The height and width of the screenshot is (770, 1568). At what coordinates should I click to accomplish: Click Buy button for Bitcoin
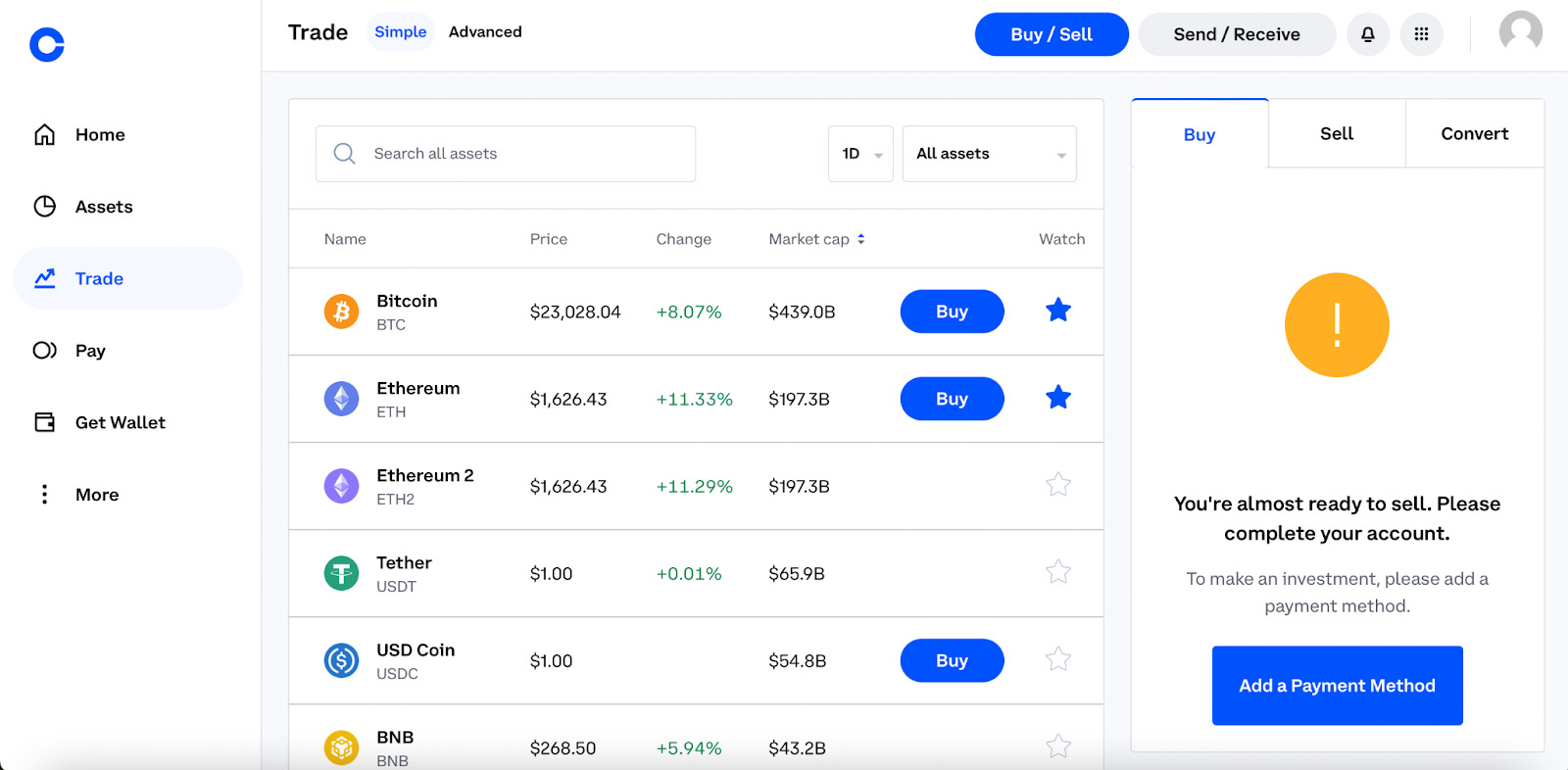952,312
